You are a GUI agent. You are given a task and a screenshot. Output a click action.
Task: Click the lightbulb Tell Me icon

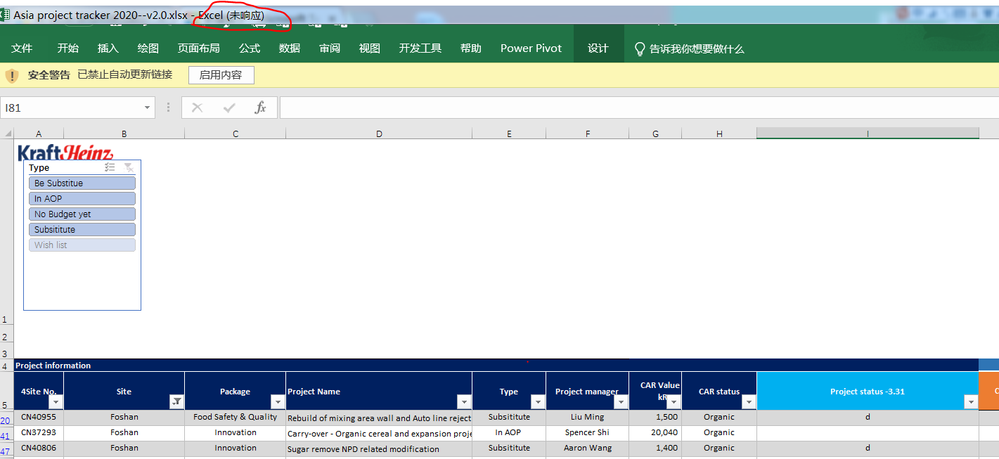640,49
